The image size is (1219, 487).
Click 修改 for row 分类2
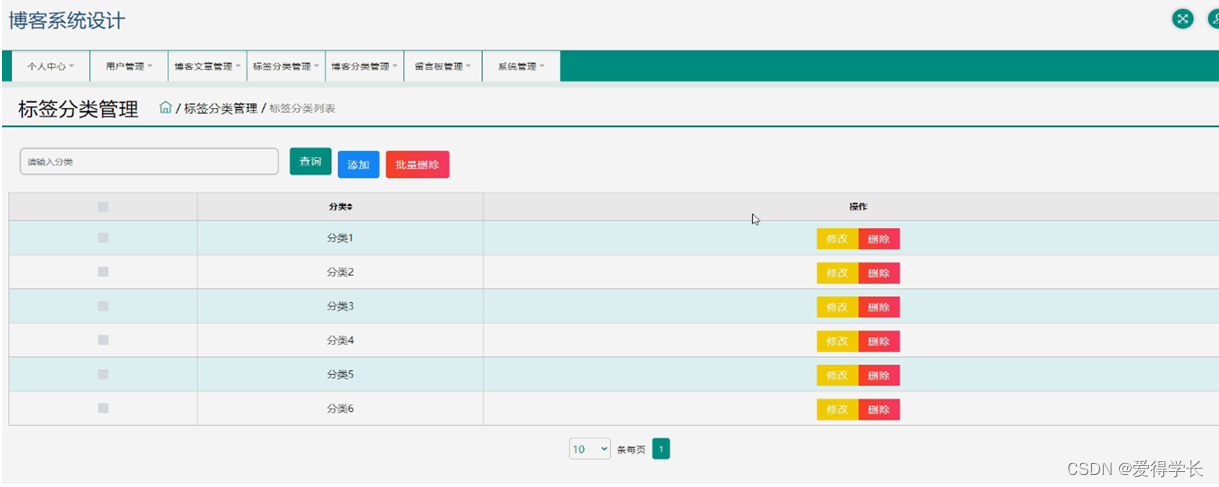(x=837, y=273)
